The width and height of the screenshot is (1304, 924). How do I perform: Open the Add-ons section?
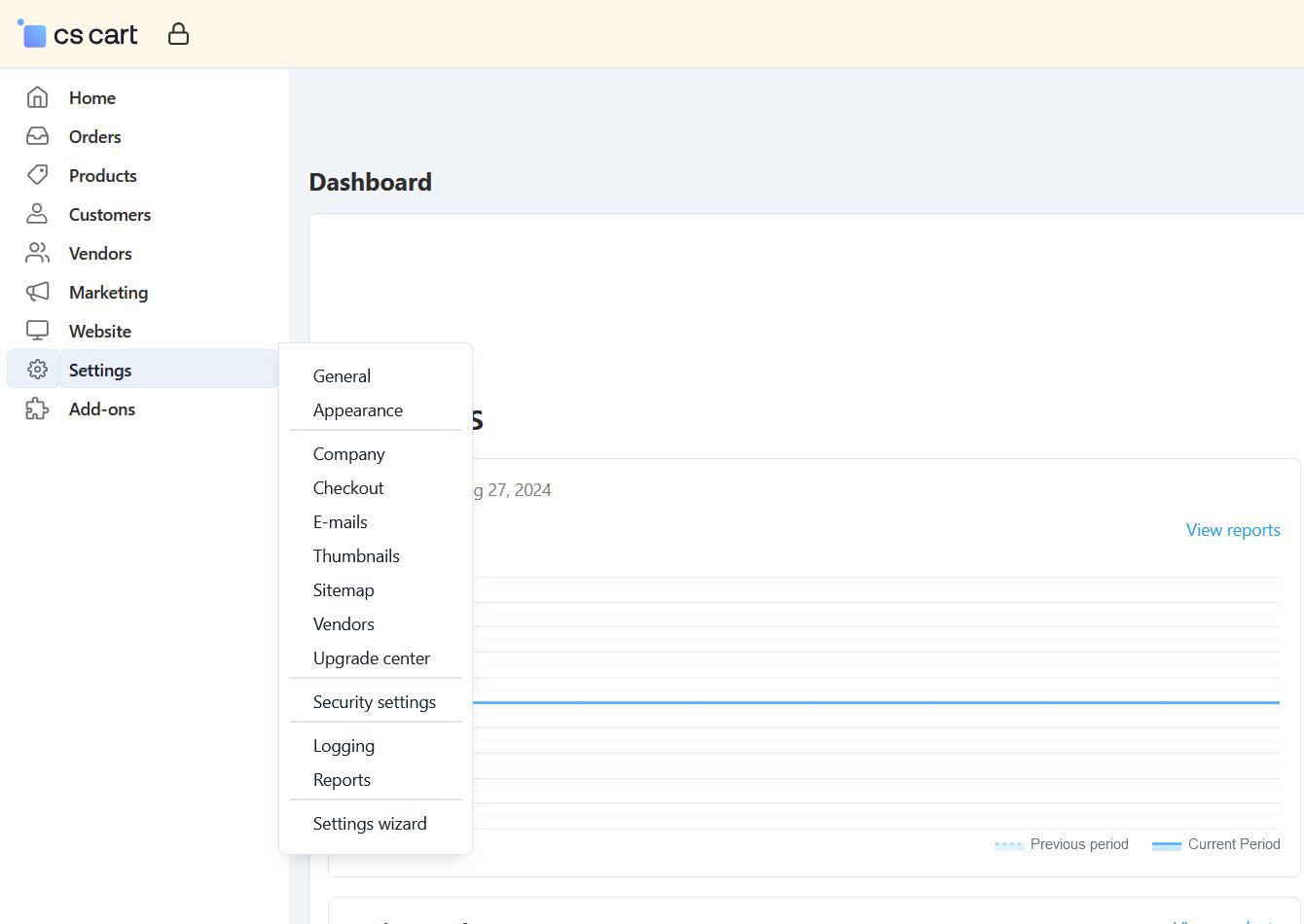pyautogui.click(x=102, y=409)
